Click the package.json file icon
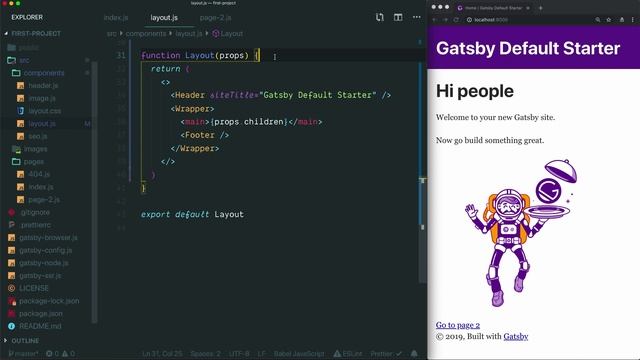640x360 pixels. [11, 313]
